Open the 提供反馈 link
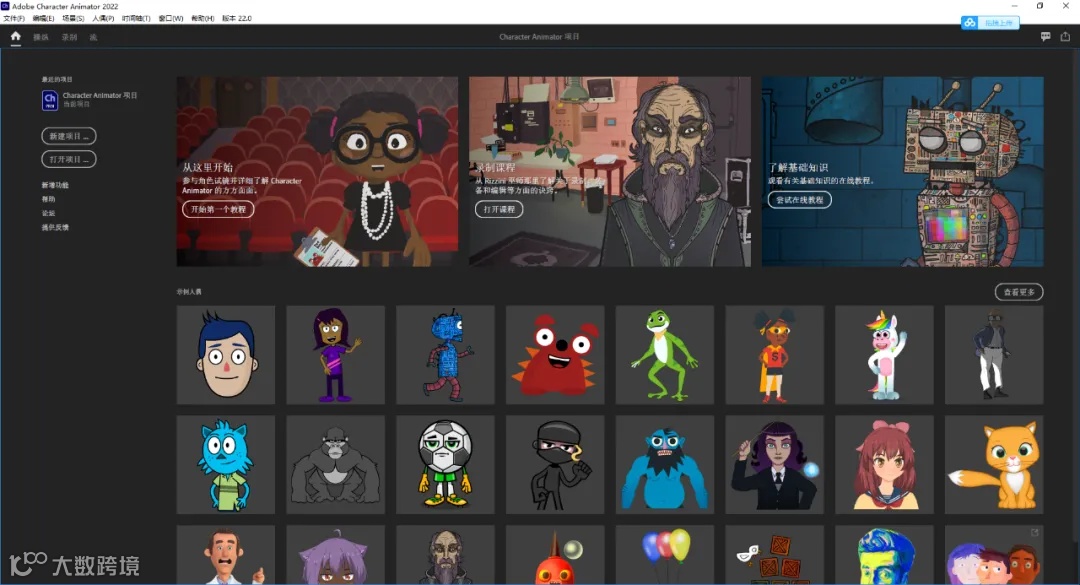Viewport: 1080px width, 585px height. click(x=55, y=227)
